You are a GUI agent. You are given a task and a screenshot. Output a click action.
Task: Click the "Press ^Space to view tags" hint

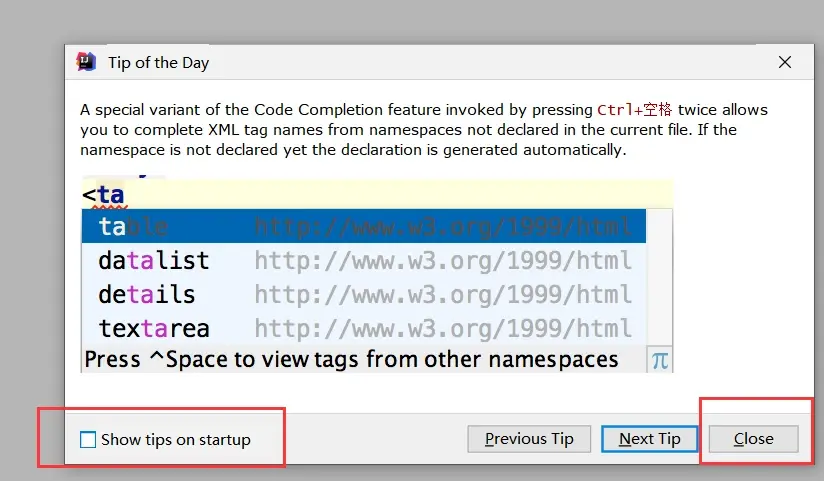click(351, 360)
